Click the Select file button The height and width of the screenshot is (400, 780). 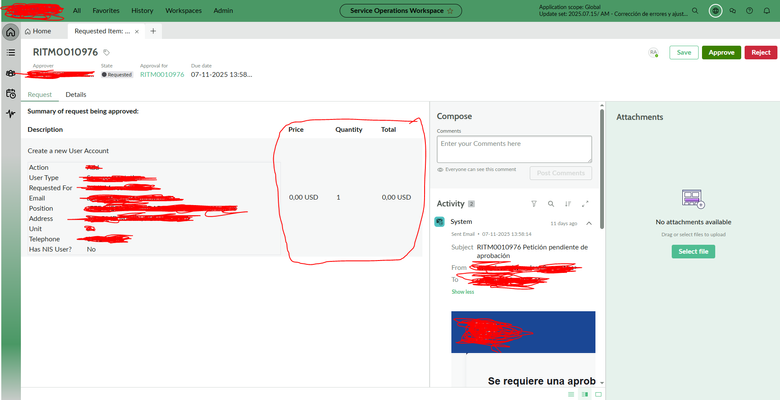[693, 251]
